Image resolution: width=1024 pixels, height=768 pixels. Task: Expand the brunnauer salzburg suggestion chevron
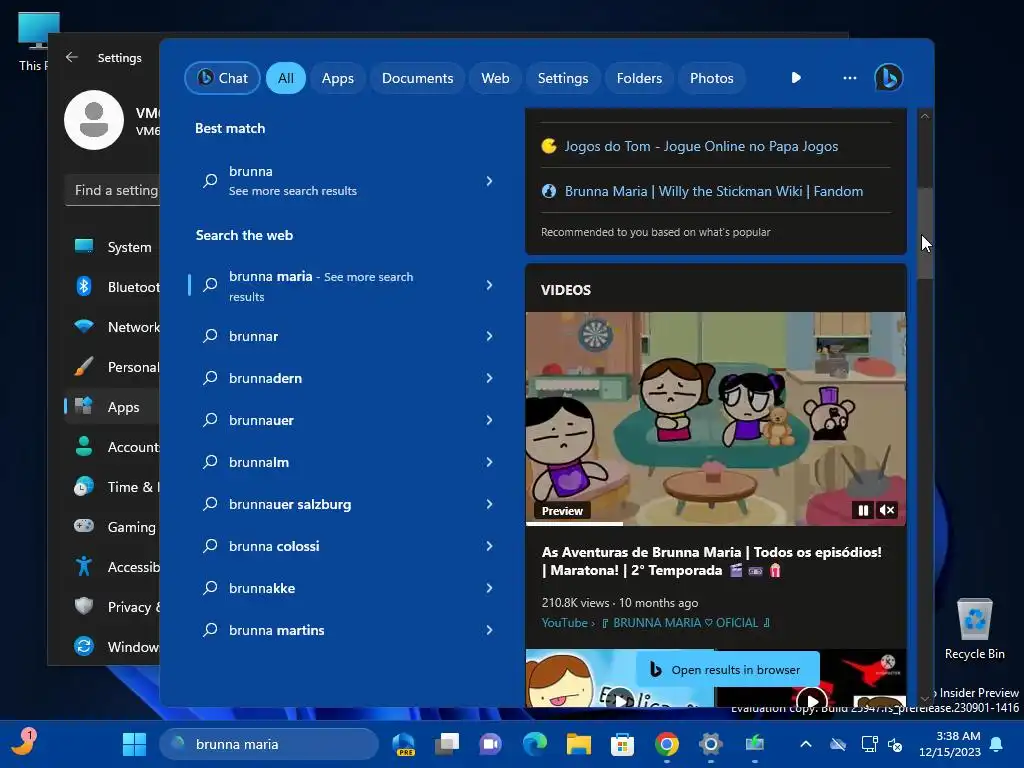489,504
